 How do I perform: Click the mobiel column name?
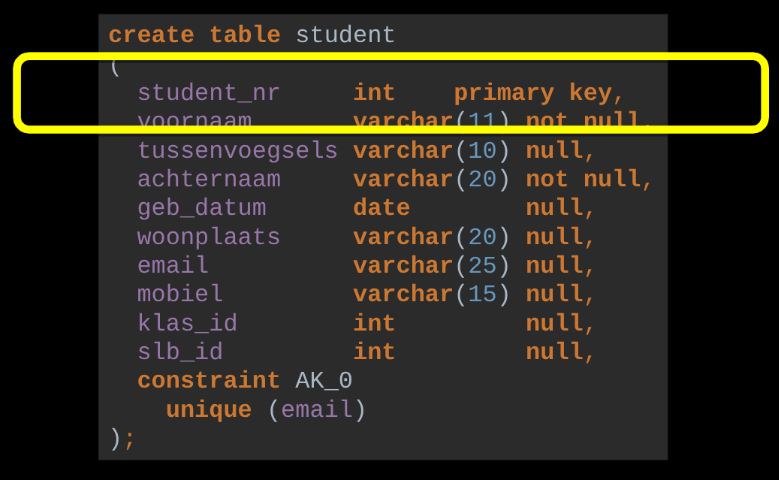180,294
